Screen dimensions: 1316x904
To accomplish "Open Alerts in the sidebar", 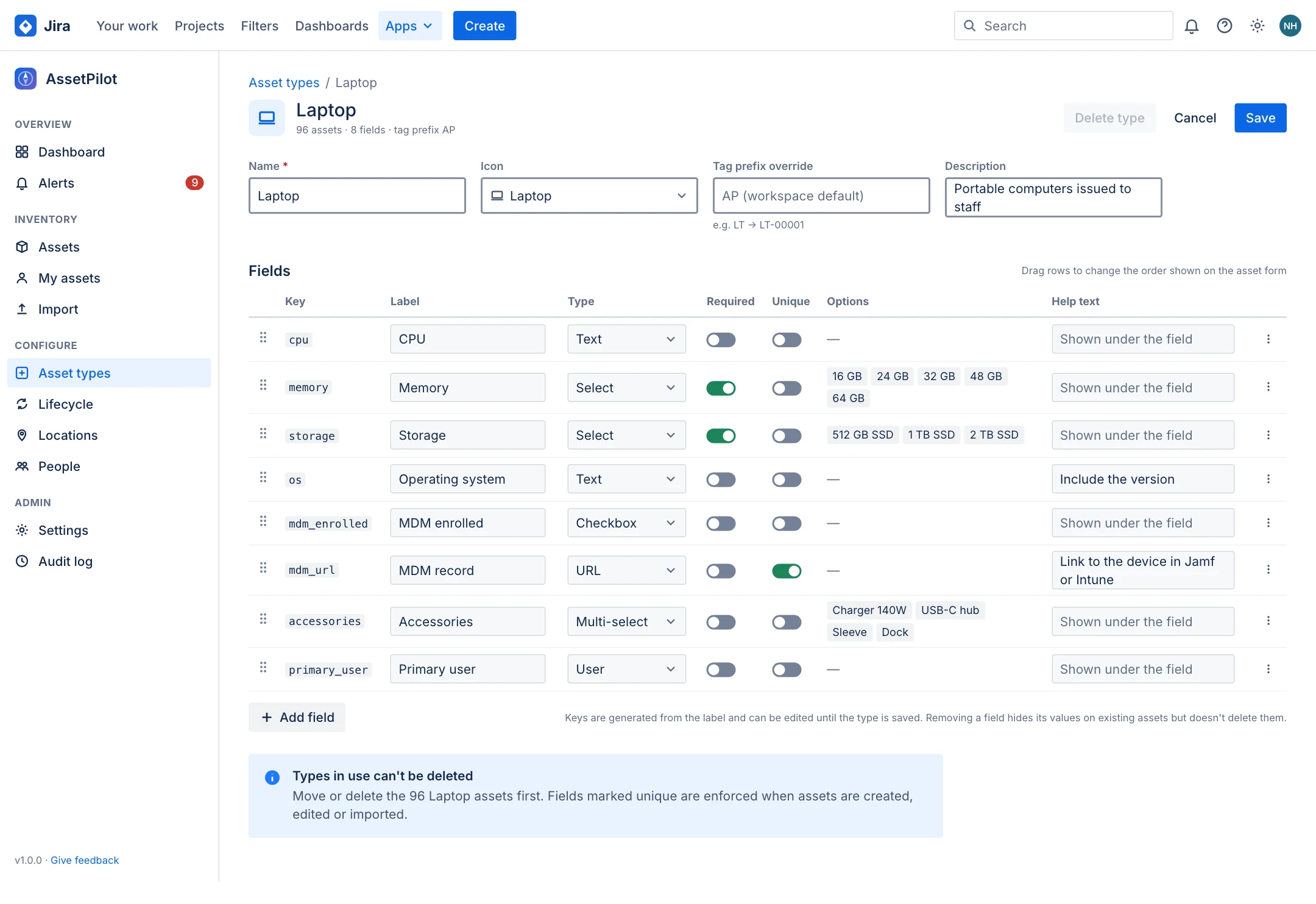I will (109, 183).
